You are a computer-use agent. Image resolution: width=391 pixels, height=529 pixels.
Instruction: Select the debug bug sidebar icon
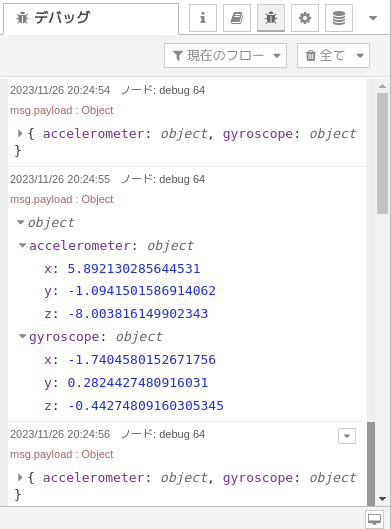pos(271,18)
